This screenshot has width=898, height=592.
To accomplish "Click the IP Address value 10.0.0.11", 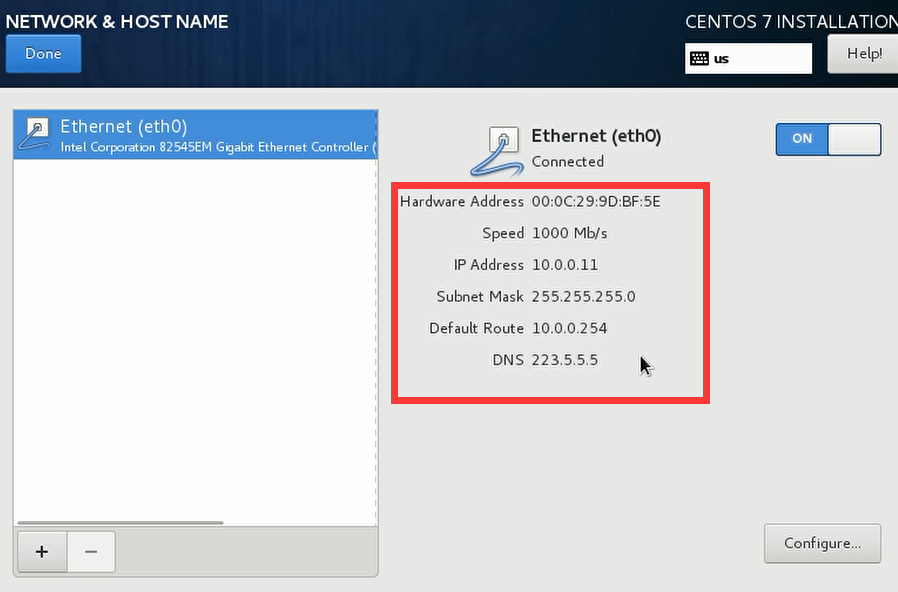I will (x=566, y=265).
